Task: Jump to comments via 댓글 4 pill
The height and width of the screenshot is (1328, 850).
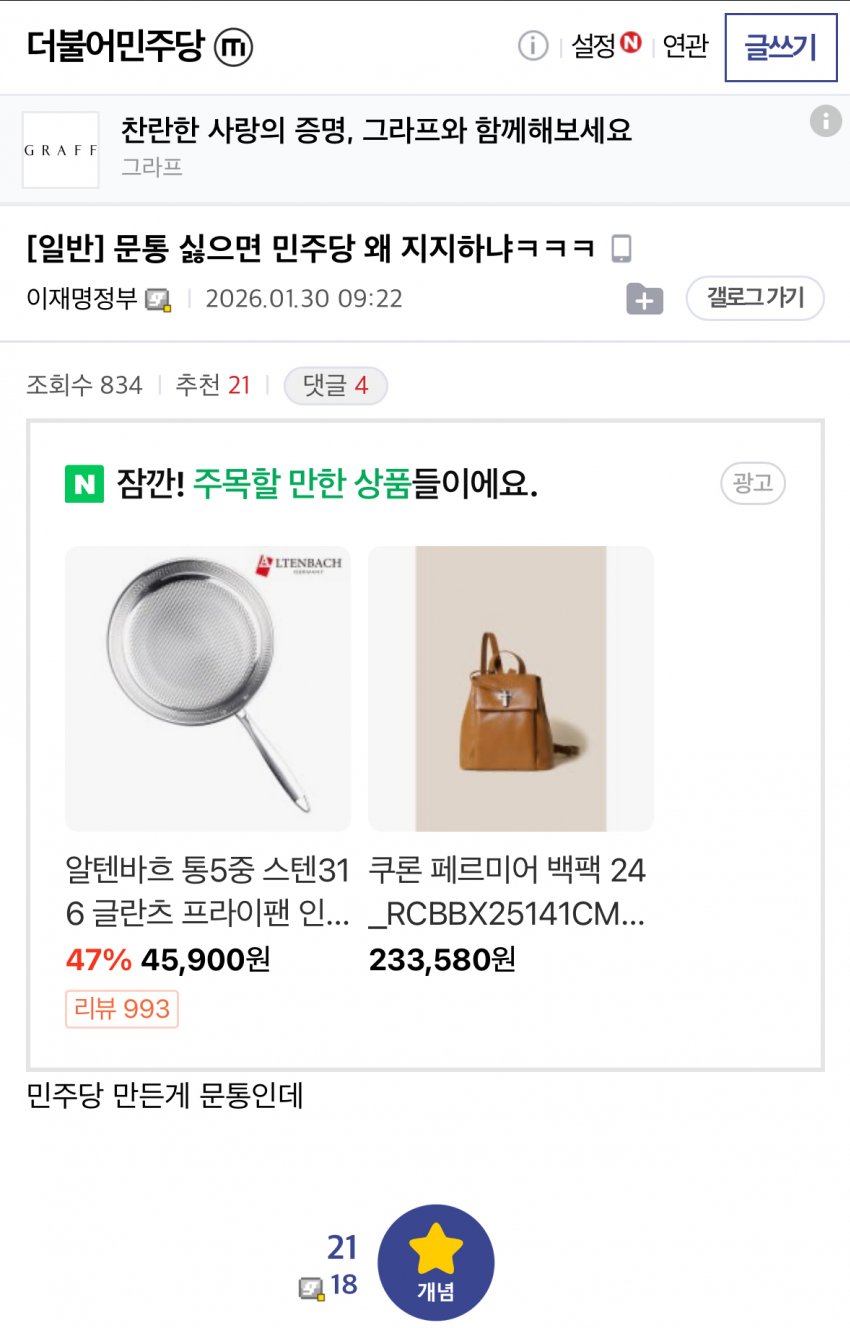Action: pos(335,385)
